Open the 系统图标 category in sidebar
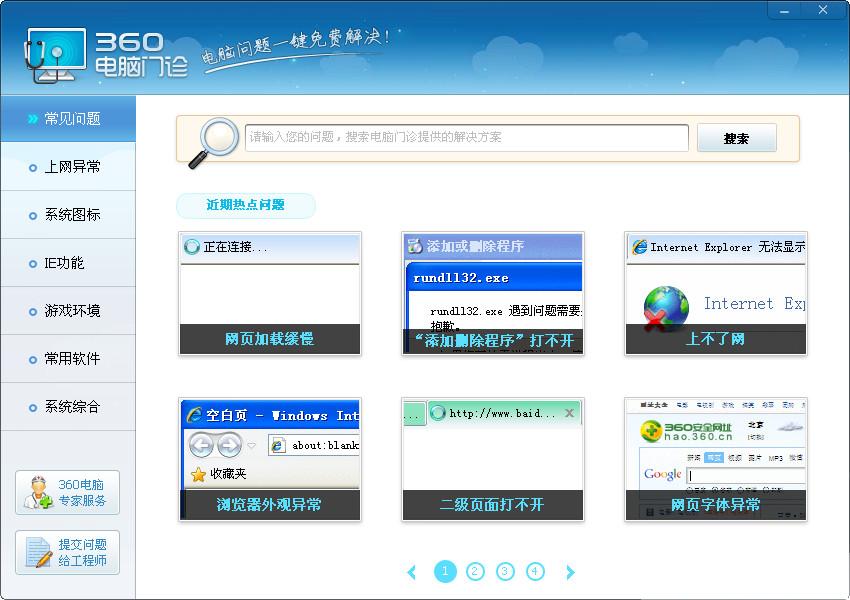850x600 pixels. click(67, 215)
